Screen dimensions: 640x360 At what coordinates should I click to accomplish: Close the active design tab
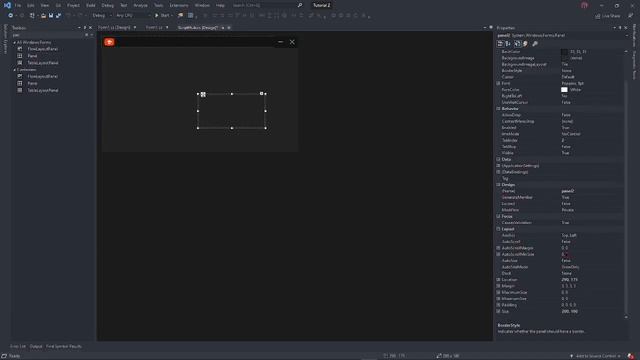(x=229, y=28)
